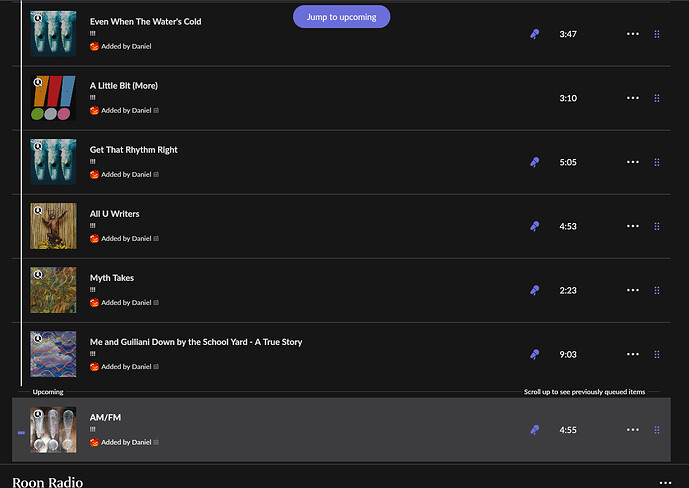
Task: Click lyrics microphone icon for Even When The Water's Cold
Action: [x=535, y=34]
